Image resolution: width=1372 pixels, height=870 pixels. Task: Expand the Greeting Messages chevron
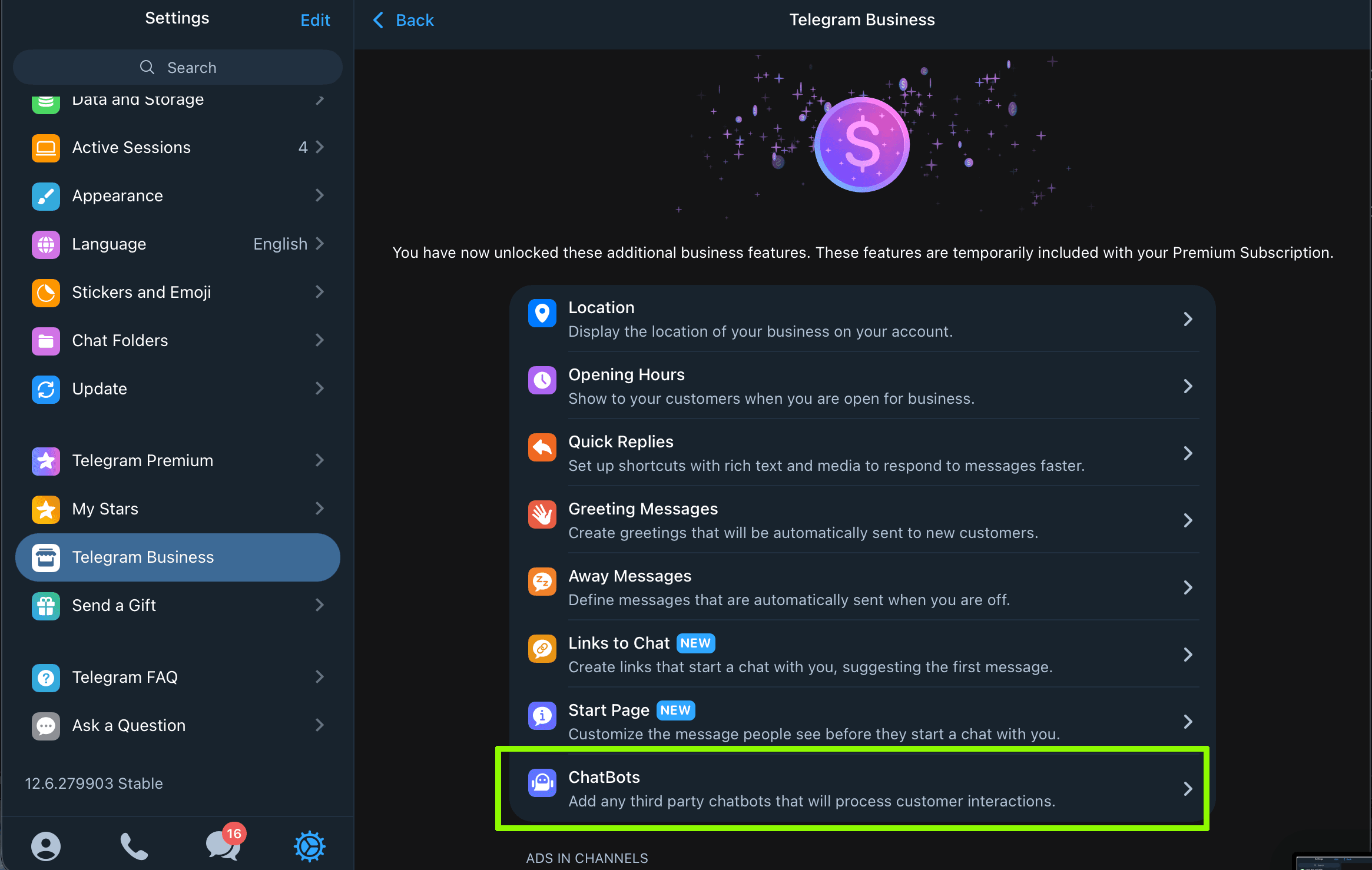pyautogui.click(x=1188, y=520)
